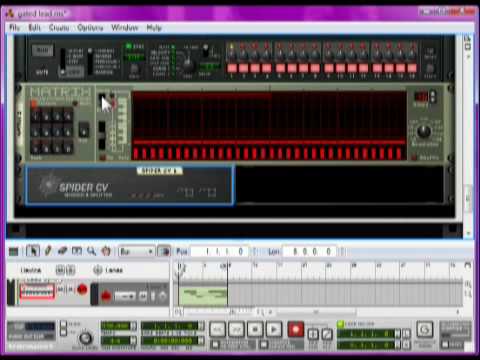Turn the Matrix Resolution knob
The width and height of the screenshot is (480, 360).
(424, 131)
